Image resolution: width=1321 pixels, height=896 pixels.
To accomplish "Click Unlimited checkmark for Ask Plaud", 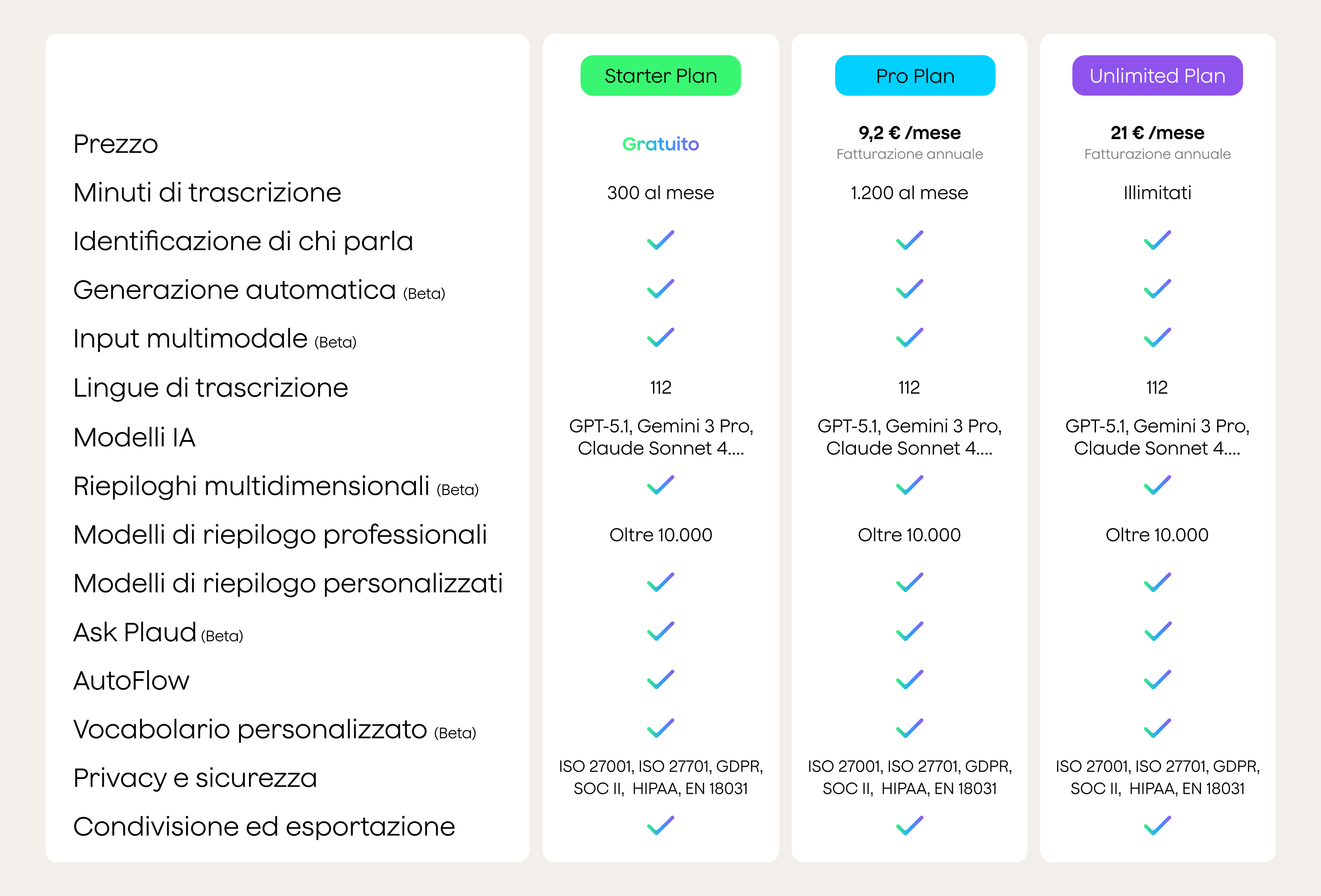I will click(x=1157, y=631).
